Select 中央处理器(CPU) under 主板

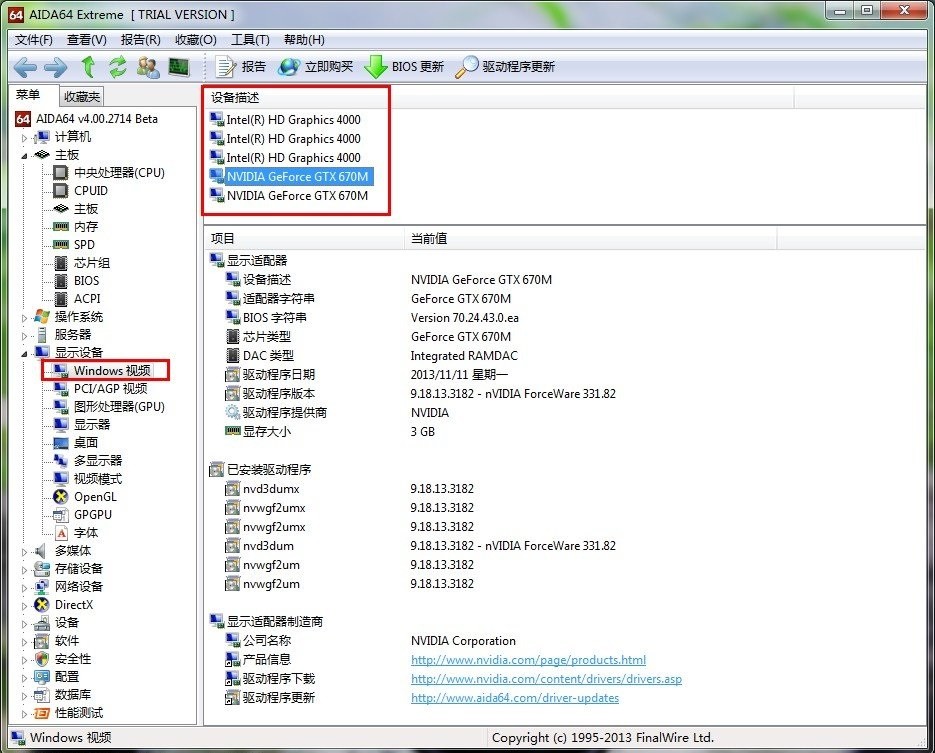[x=119, y=172]
